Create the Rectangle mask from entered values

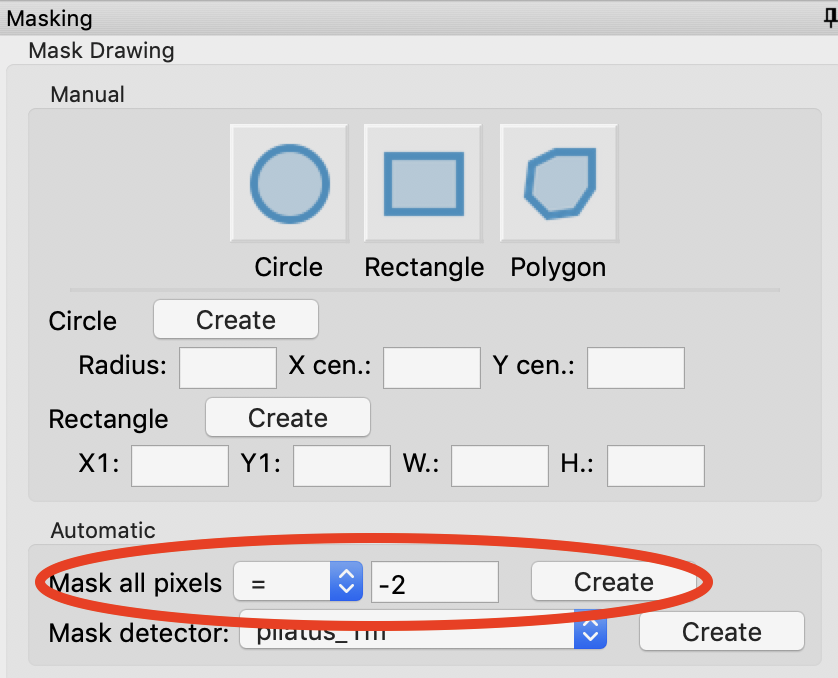coord(288,417)
